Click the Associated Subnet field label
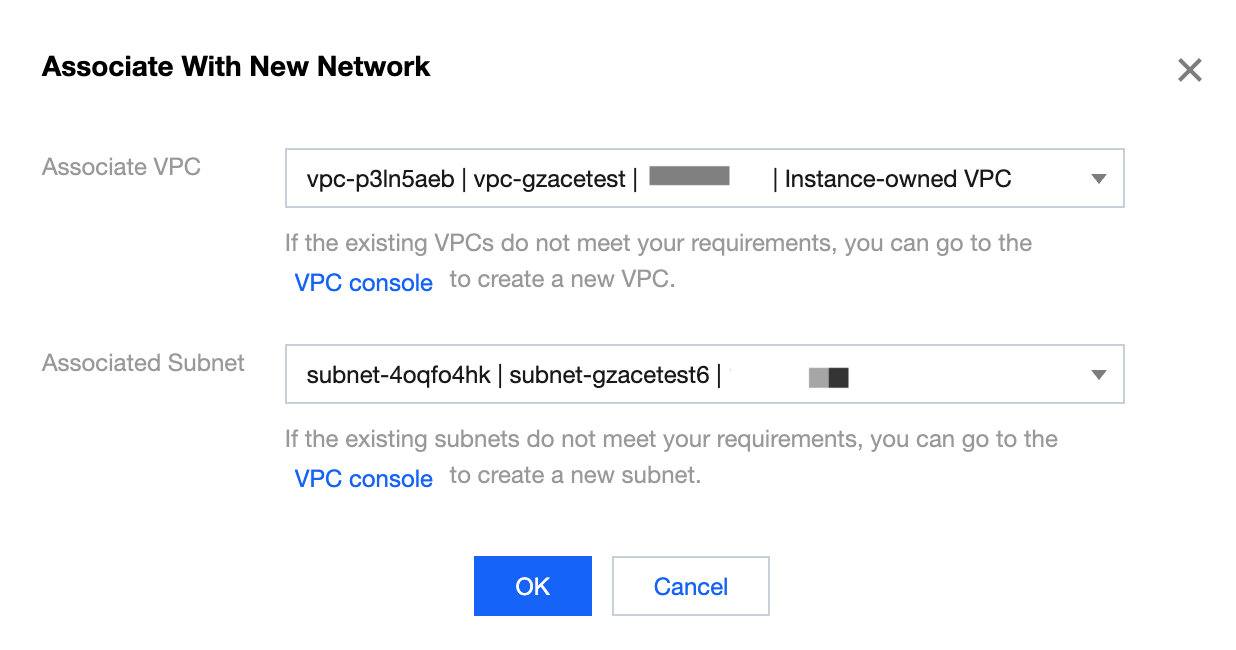Viewport: 1236px width, 650px height. pos(143,363)
